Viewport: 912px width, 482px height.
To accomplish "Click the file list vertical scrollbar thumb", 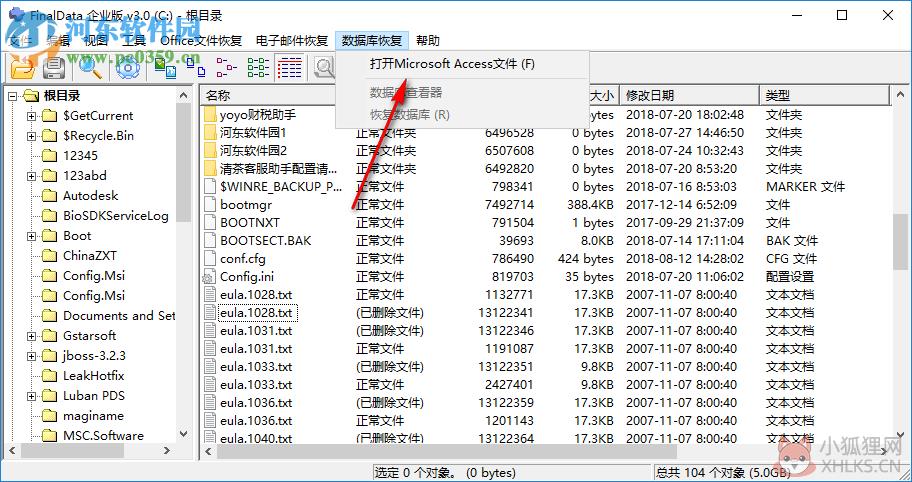I will (900, 241).
